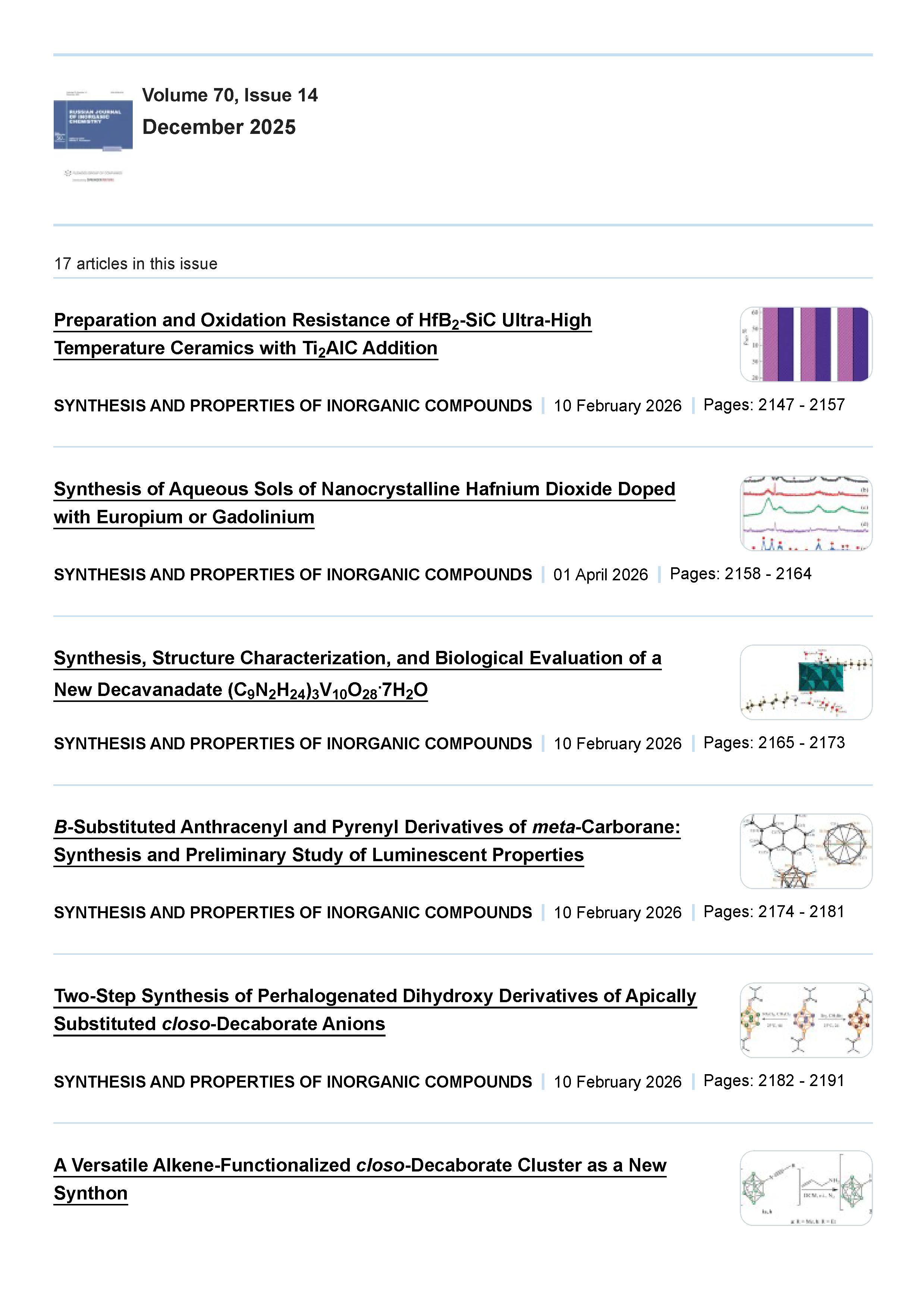Open the Anthracenyl and Pyrenyl meta-Carborane article

(367, 827)
